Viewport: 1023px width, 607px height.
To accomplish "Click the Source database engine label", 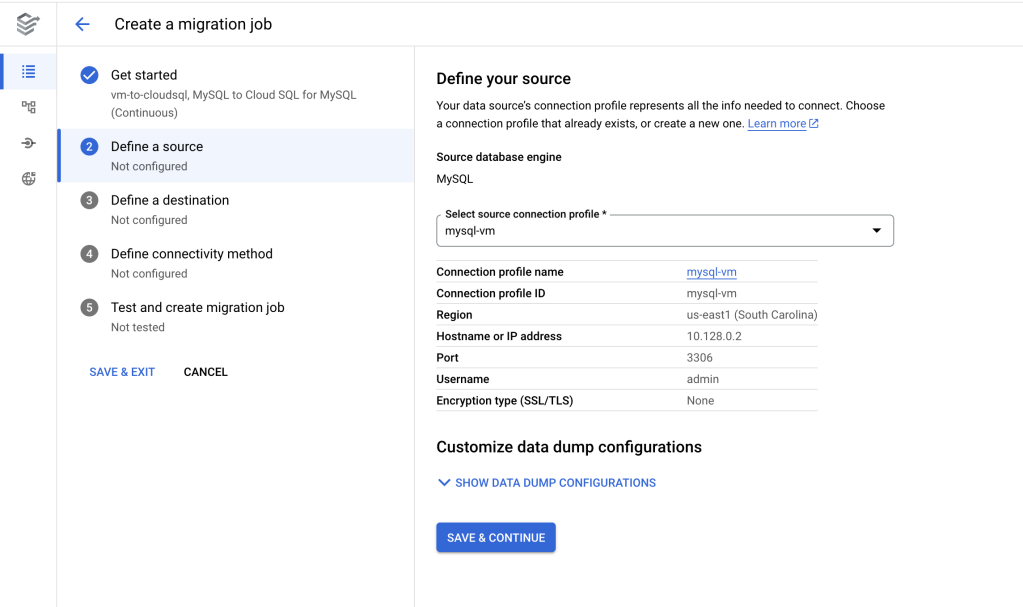I will pos(499,157).
